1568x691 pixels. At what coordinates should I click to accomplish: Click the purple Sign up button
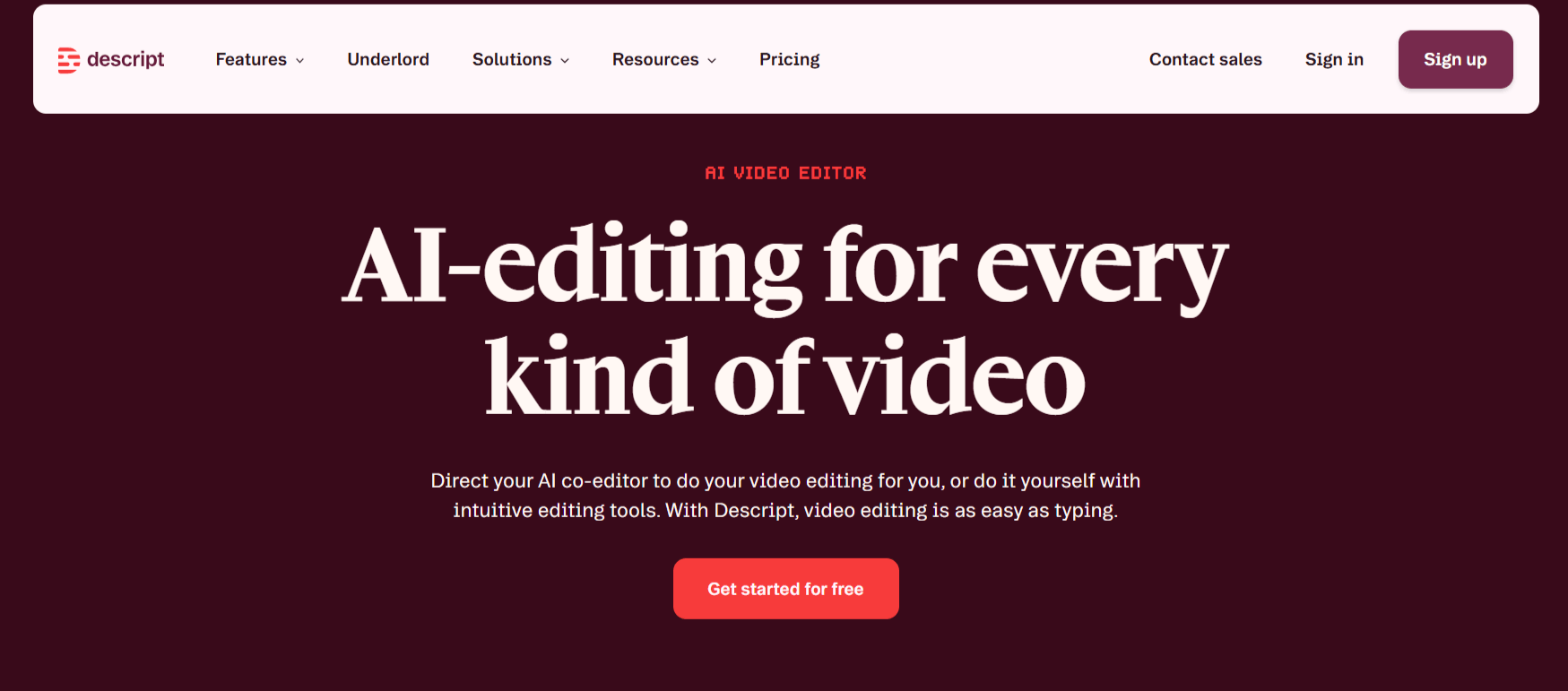point(1455,59)
